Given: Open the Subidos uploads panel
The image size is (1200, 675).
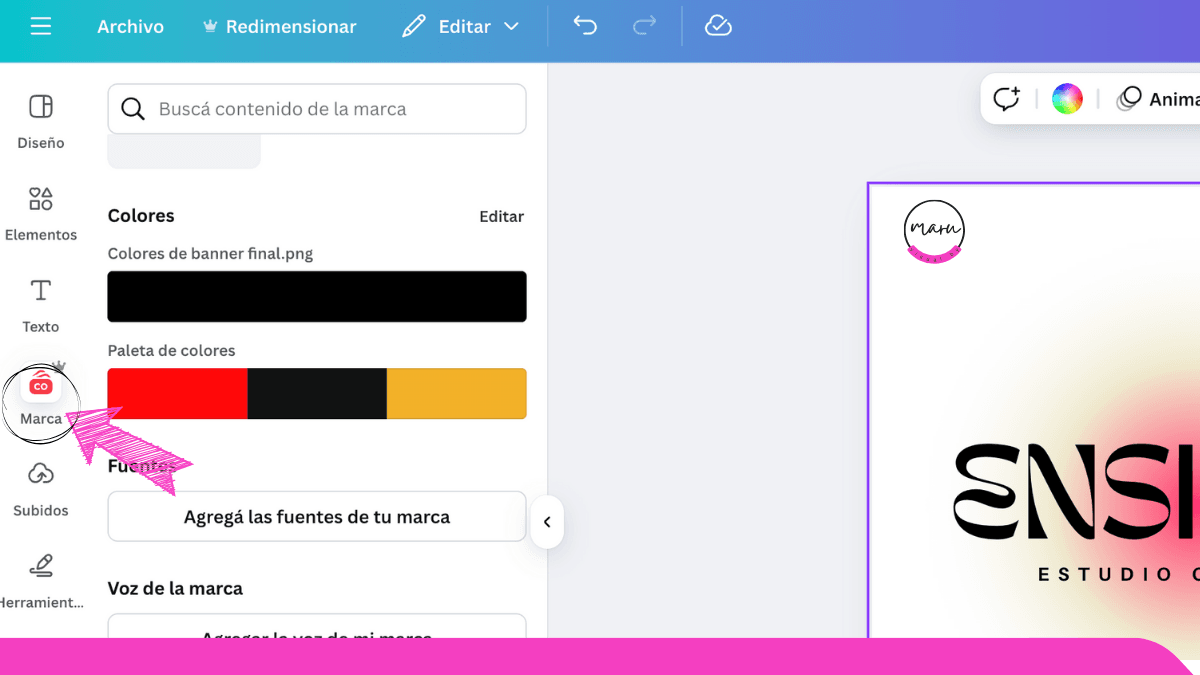Looking at the screenshot, I should click(x=41, y=489).
